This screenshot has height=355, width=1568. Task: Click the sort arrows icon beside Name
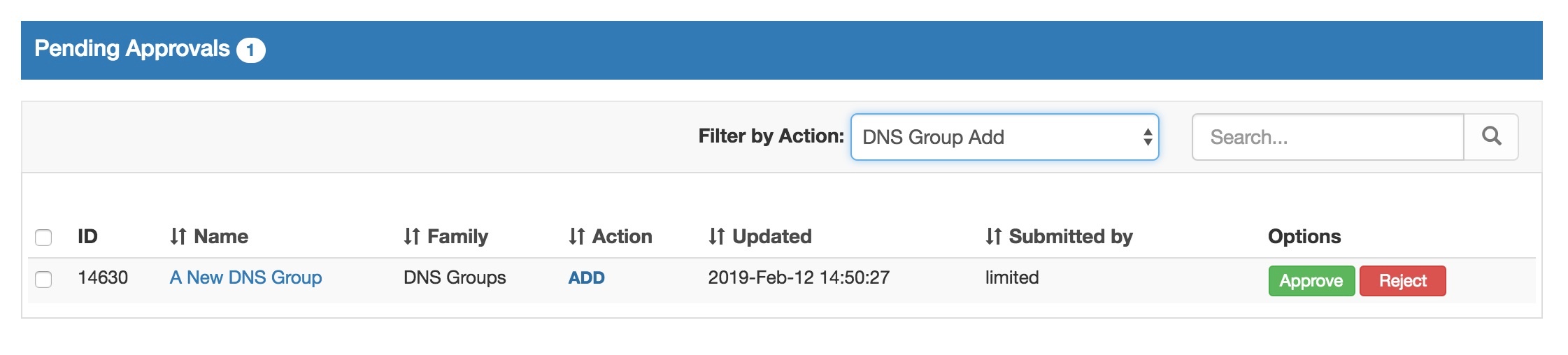pyautogui.click(x=178, y=237)
